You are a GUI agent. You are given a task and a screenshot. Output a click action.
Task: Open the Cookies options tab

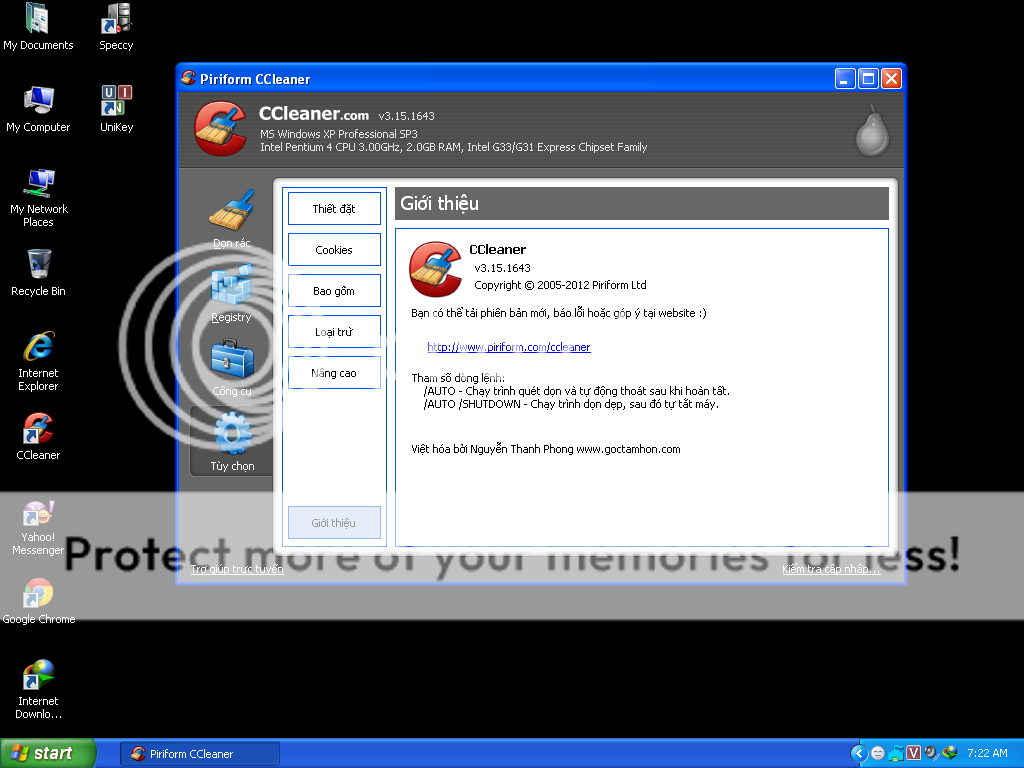(x=334, y=249)
